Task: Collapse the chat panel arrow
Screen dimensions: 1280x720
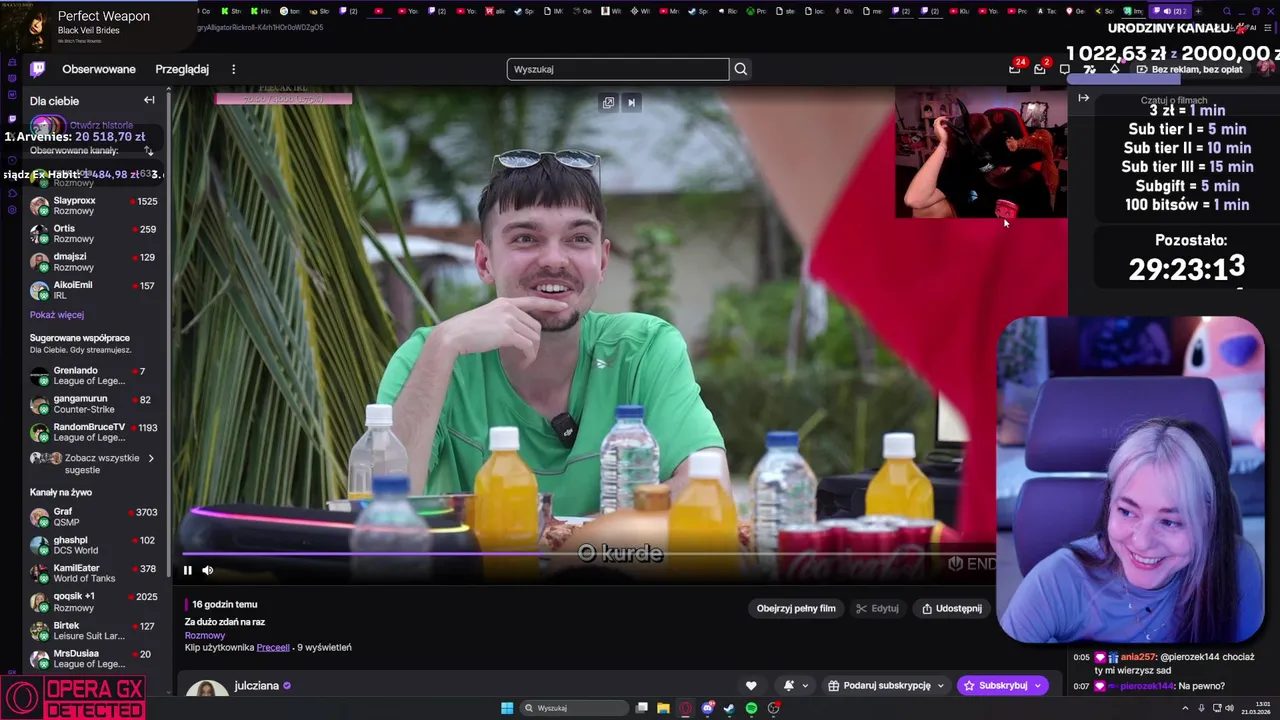Action: (1083, 98)
